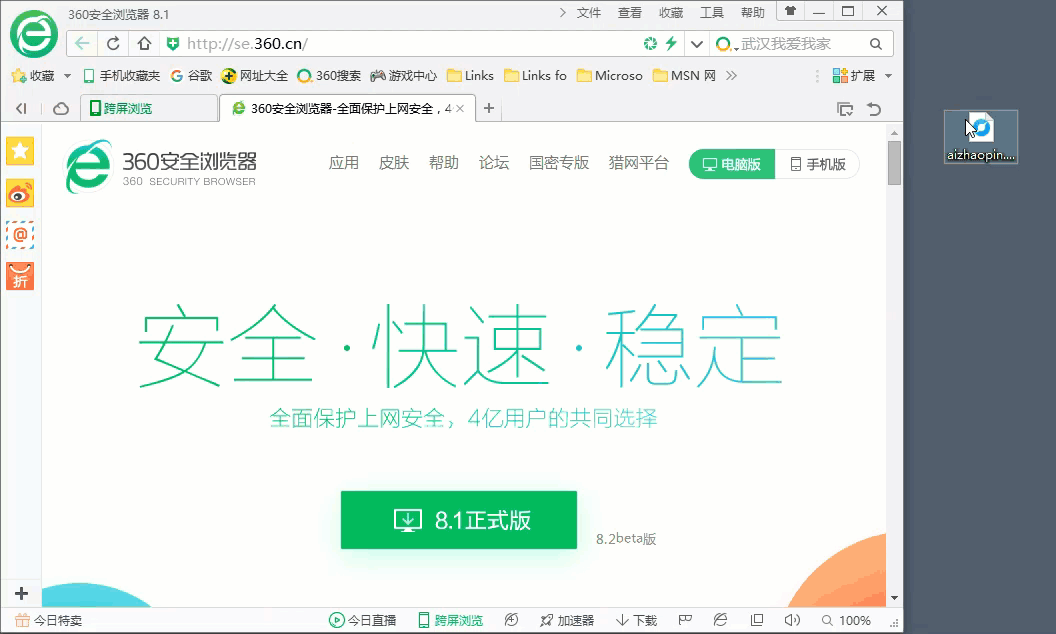Click 国密专版 in page navigation

[559, 163]
